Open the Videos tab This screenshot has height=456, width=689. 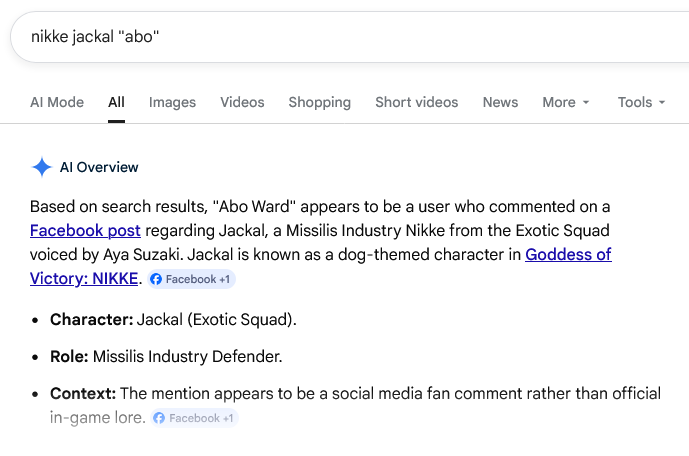tap(242, 102)
